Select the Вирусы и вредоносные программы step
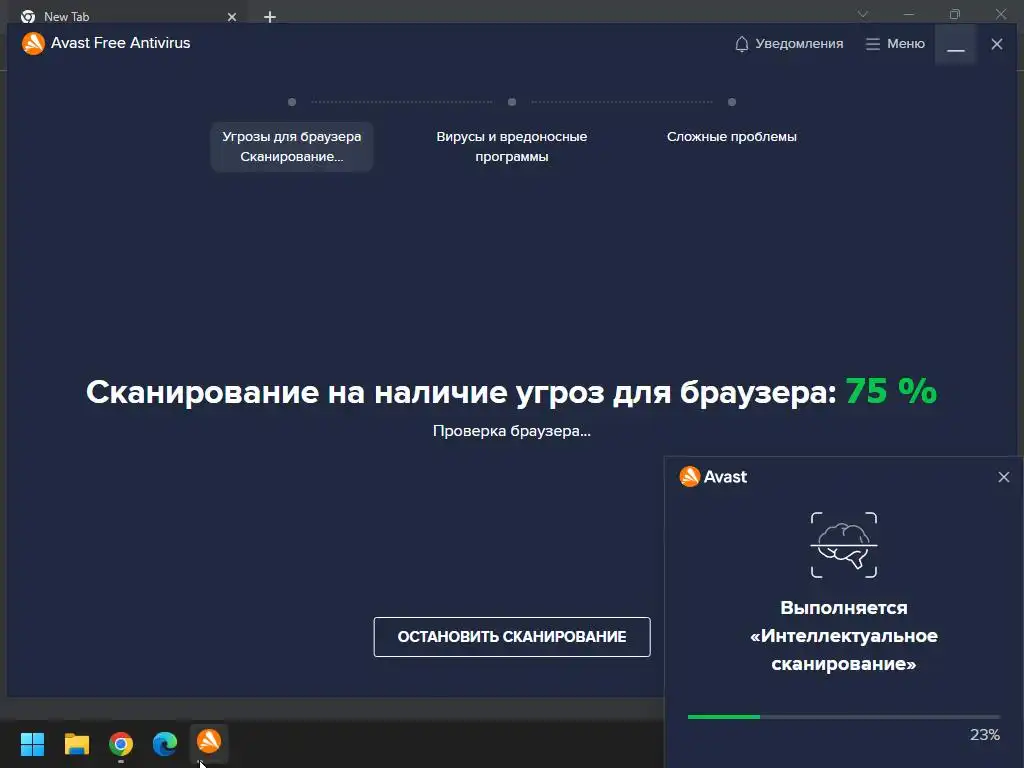The width and height of the screenshot is (1024, 768). point(512,146)
